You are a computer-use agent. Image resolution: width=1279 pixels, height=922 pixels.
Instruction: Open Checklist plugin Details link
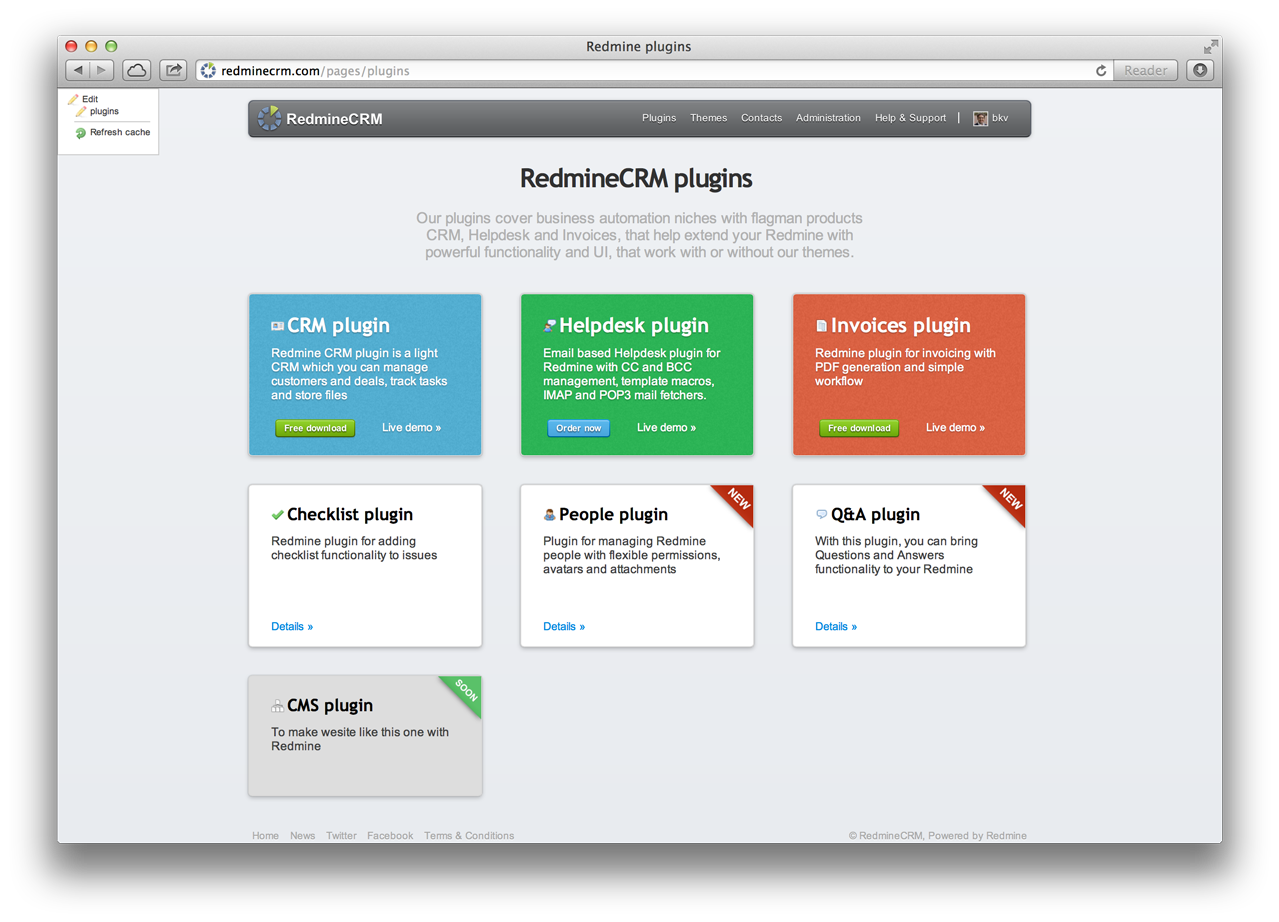[292, 627]
